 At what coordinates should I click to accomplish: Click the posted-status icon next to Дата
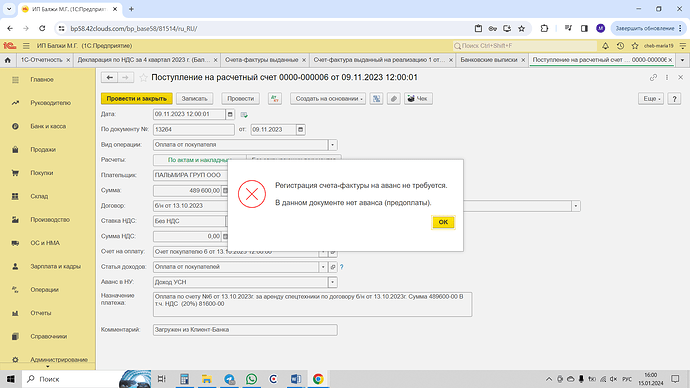(244, 115)
